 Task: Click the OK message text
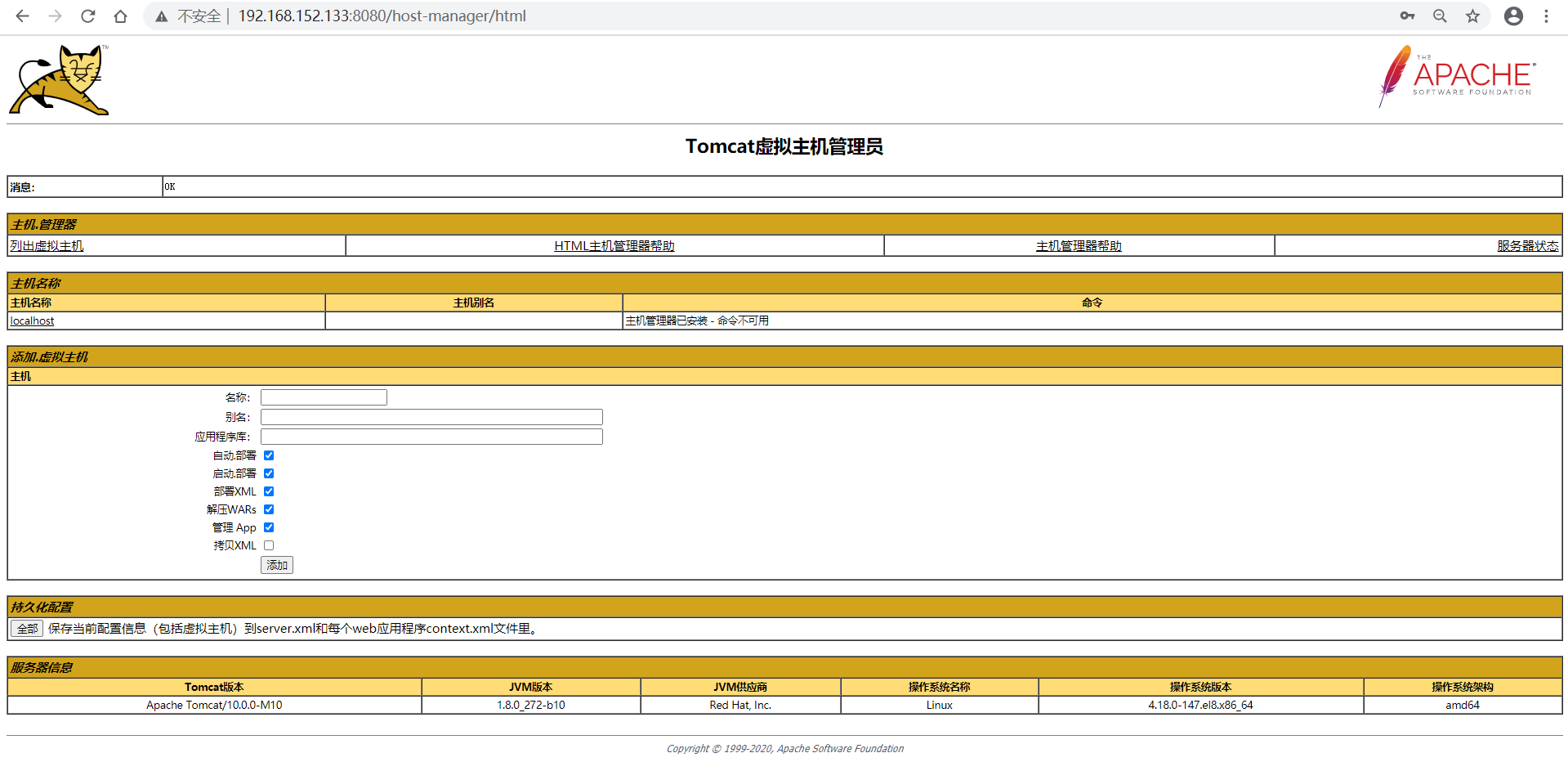pyautogui.click(x=170, y=187)
